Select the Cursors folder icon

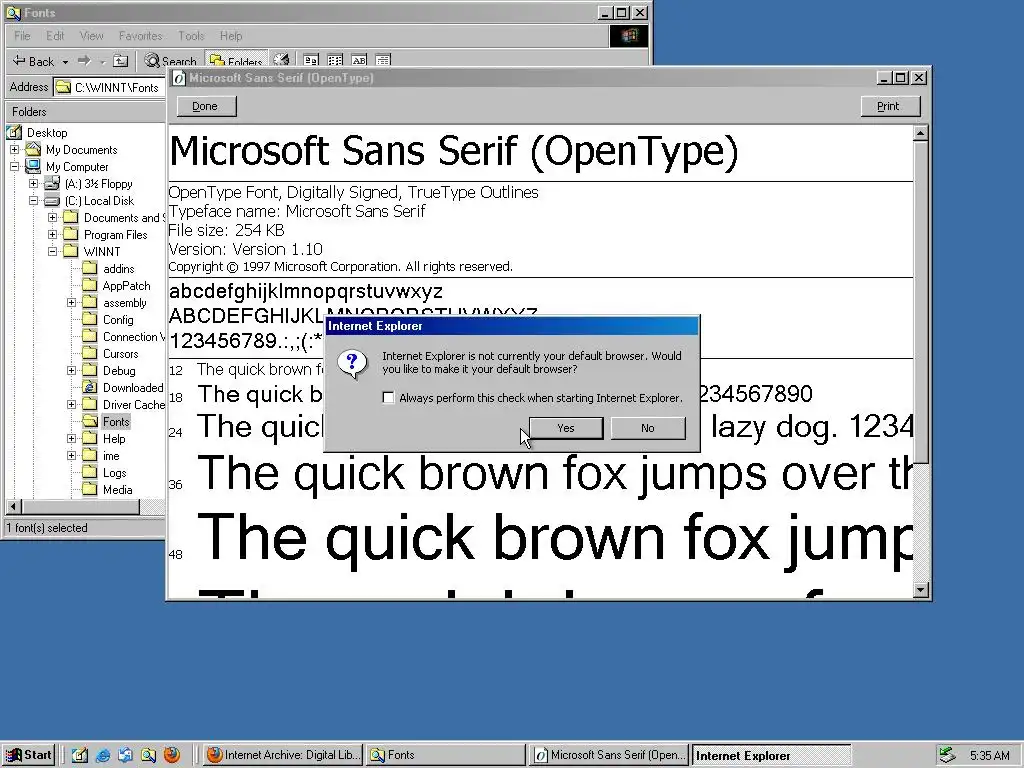(90, 353)
